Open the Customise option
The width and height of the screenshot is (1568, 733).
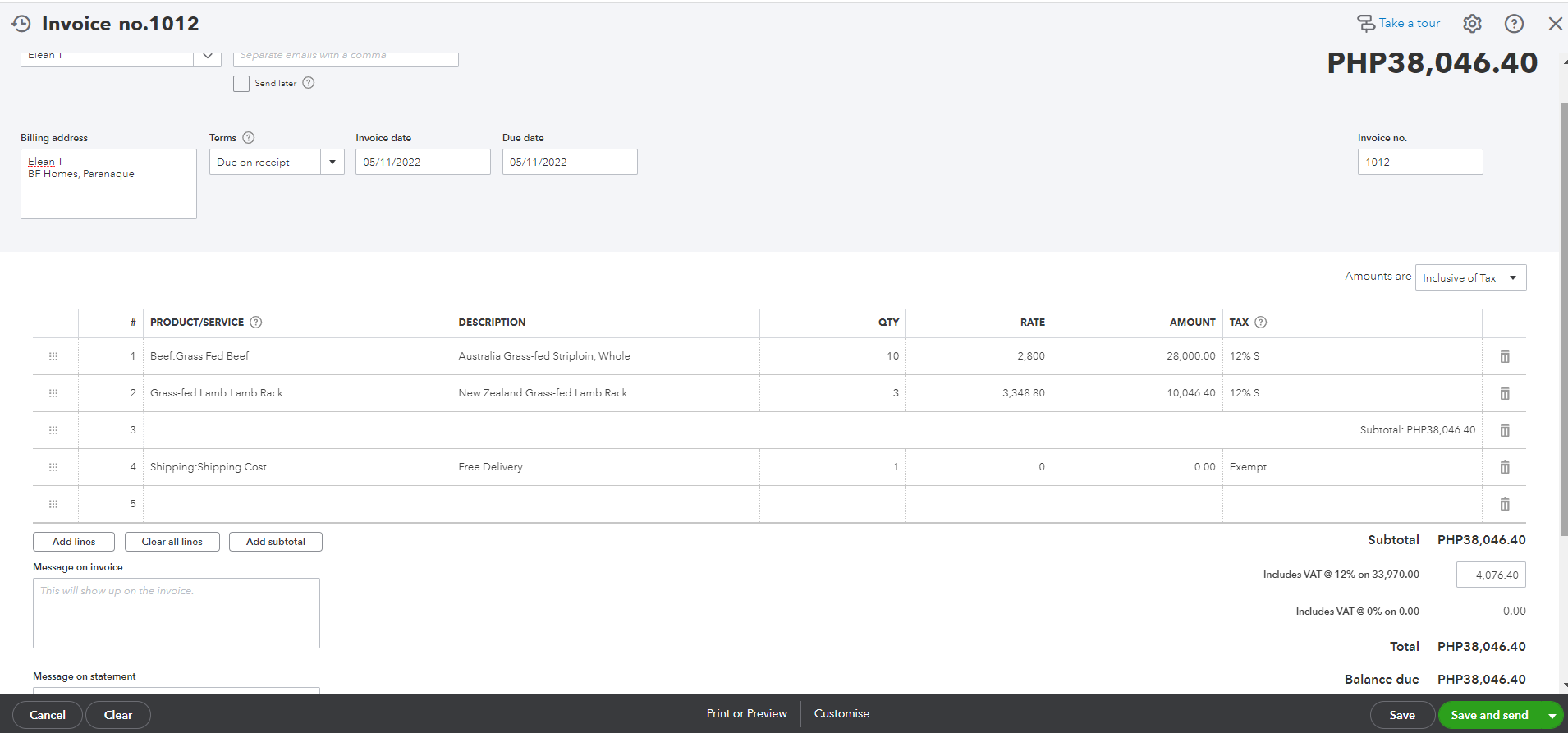[841, 714]
